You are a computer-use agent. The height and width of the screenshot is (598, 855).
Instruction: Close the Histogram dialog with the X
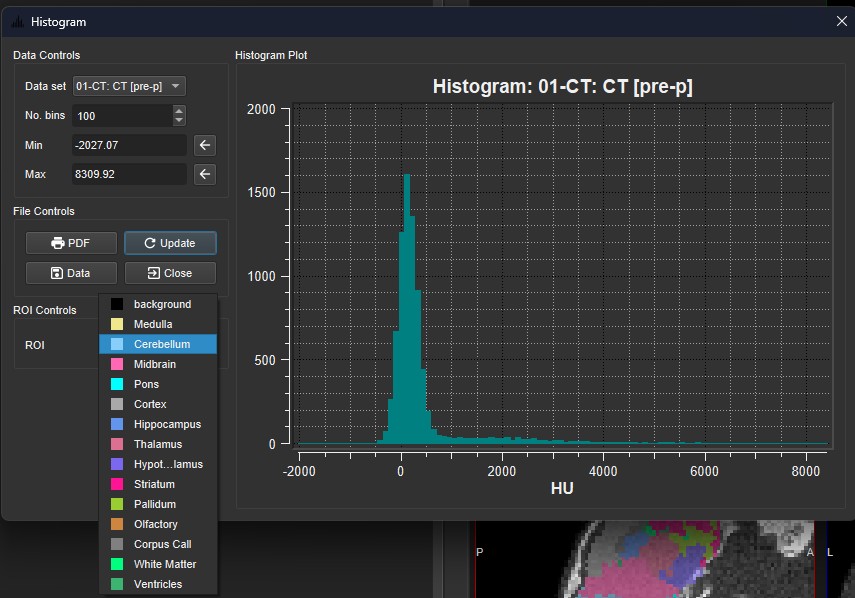(841, 21)
